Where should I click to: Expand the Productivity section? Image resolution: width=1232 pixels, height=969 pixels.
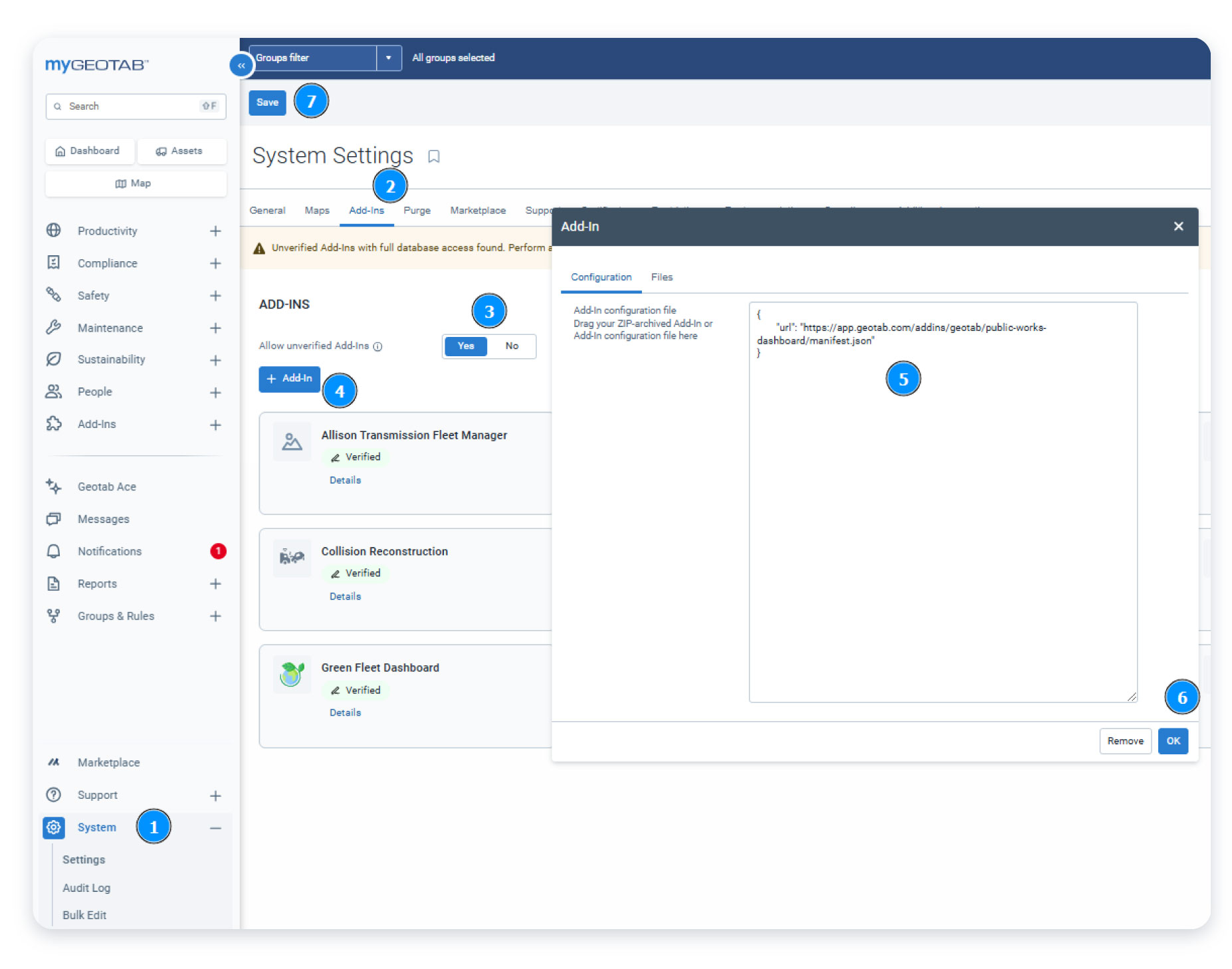coord(215,231)
